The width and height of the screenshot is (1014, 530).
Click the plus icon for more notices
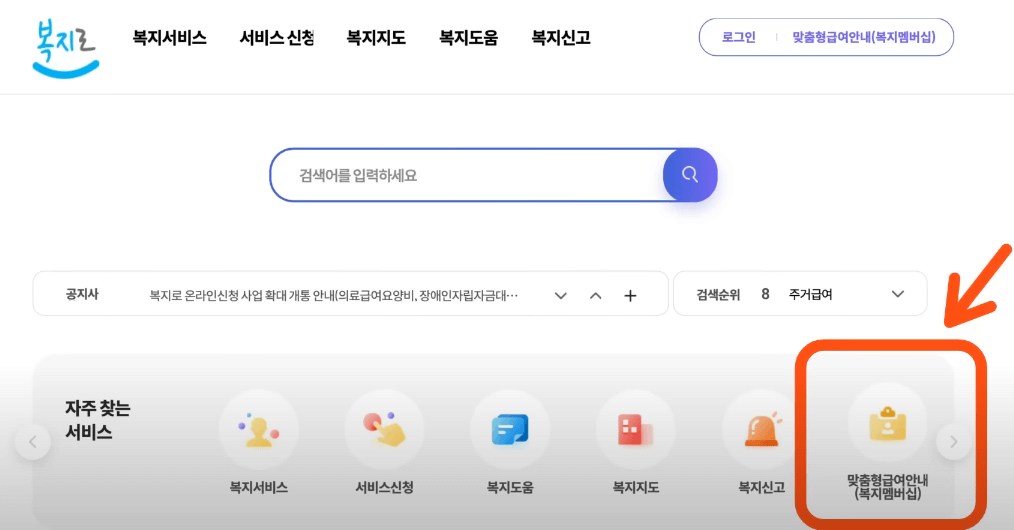point(630,295)
